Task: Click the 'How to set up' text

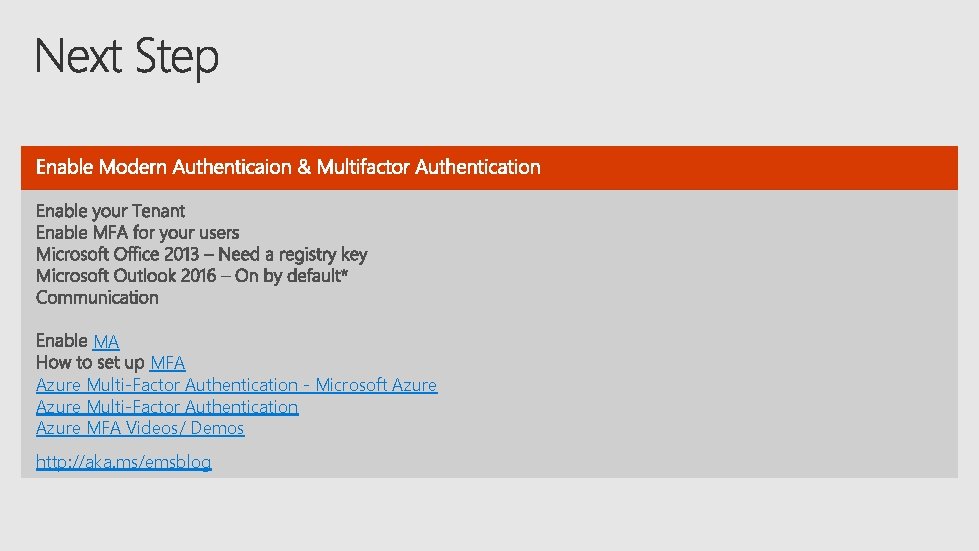Action: click(91, 363)
